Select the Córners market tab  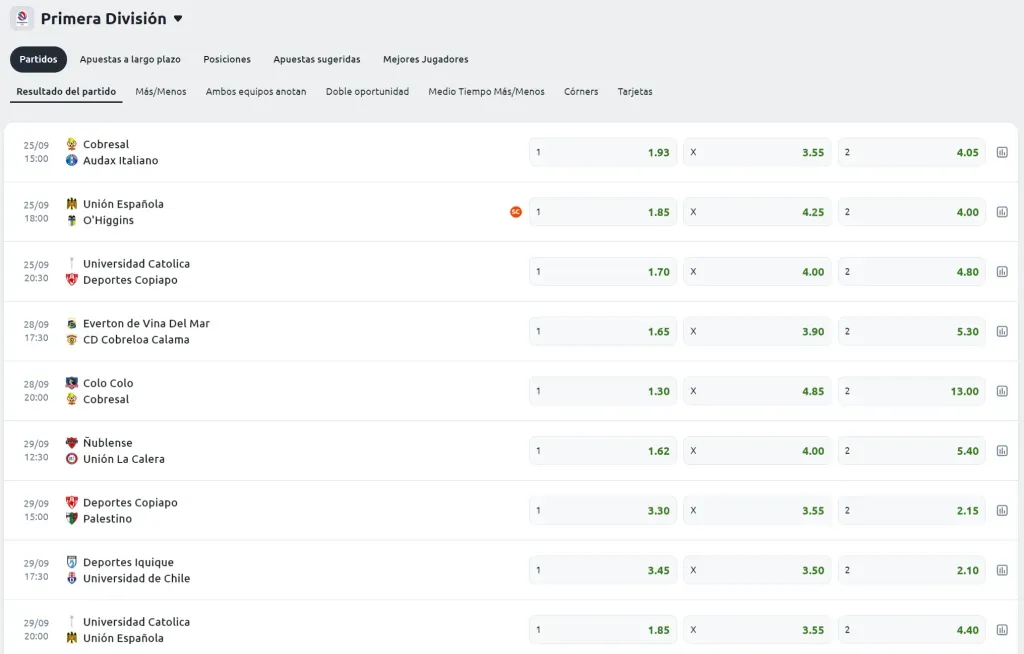point(581,91)
